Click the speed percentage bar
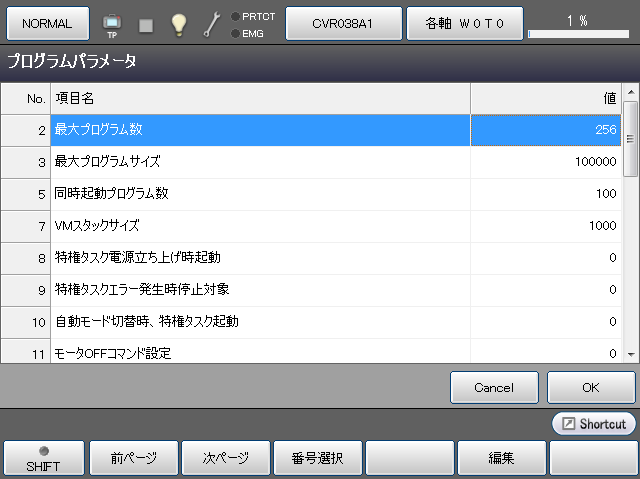Viewport: 640px width, 479px height. pyautogui.click(x=577, y=33)
